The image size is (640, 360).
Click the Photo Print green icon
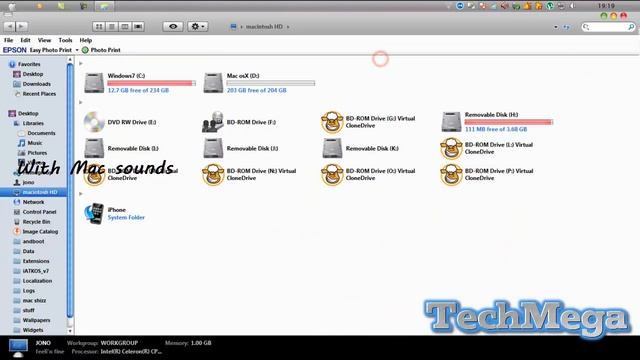[x=85, y=50]
